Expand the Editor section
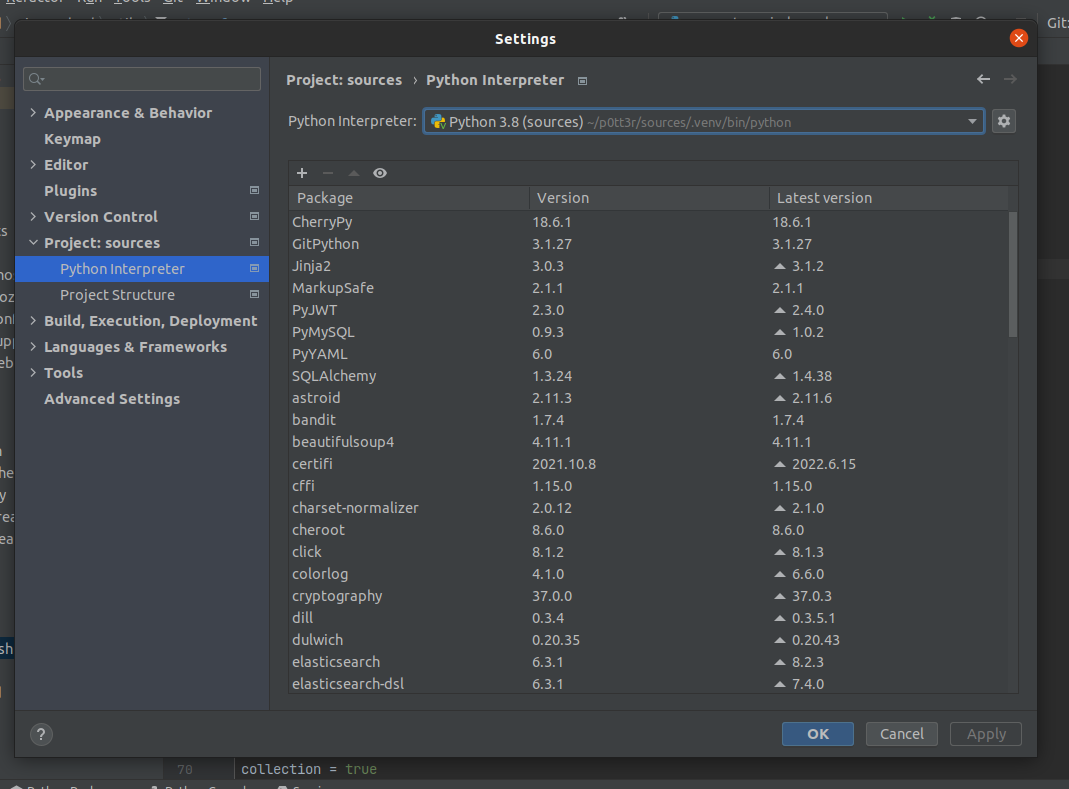This screenshot has width=1069, height=789. pos(33,164)
